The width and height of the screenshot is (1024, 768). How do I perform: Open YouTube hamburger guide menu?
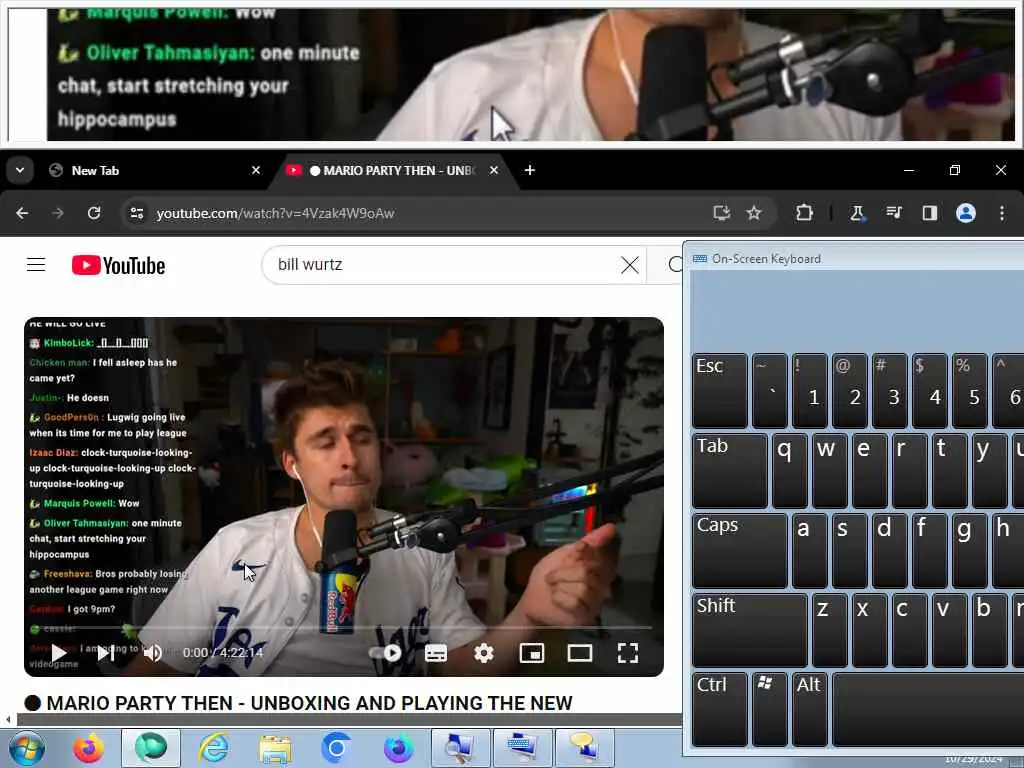[x=36, y=264]
